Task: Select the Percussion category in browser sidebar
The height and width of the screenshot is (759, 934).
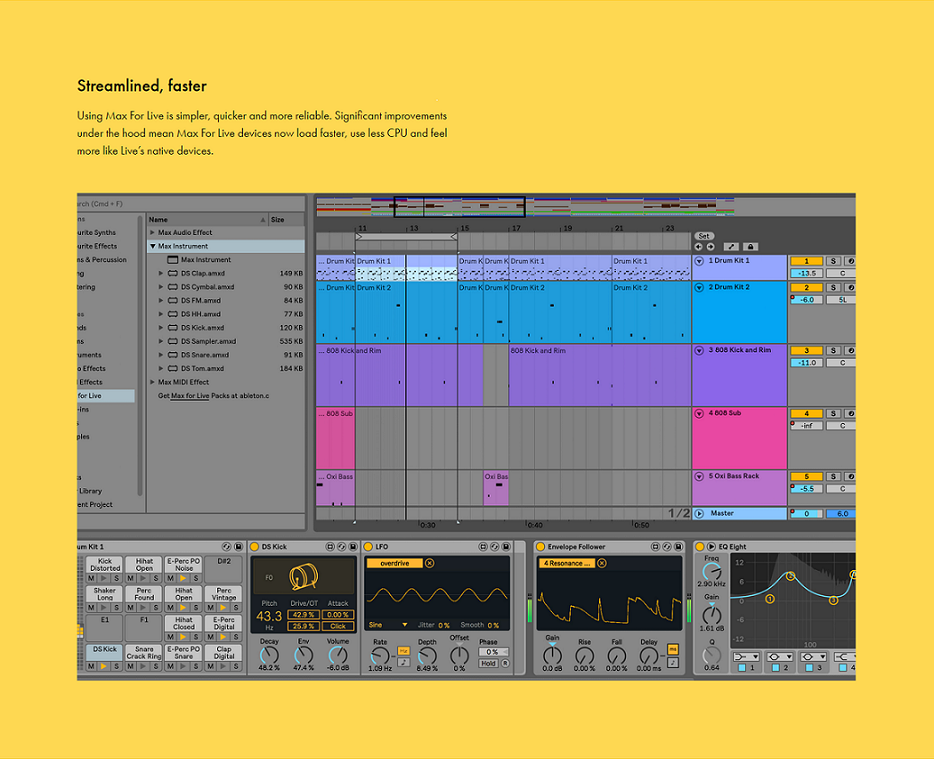Action: 102,260
